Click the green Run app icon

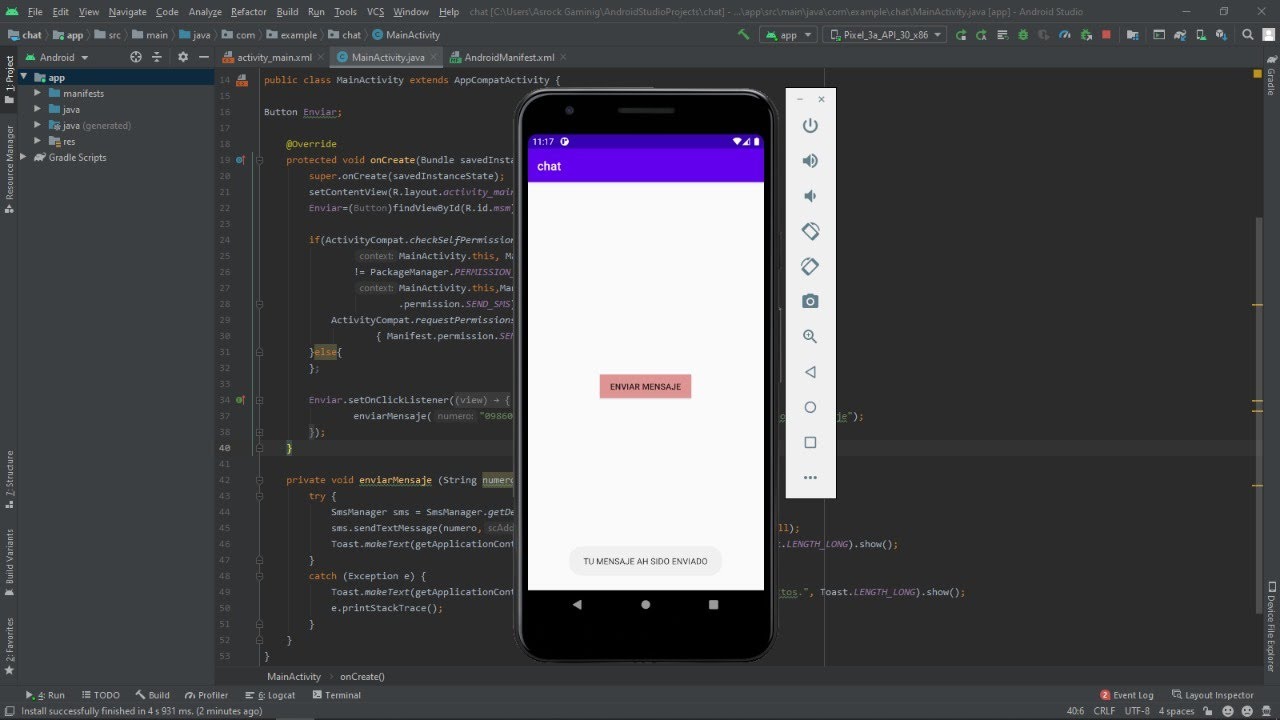click(961, 34)
